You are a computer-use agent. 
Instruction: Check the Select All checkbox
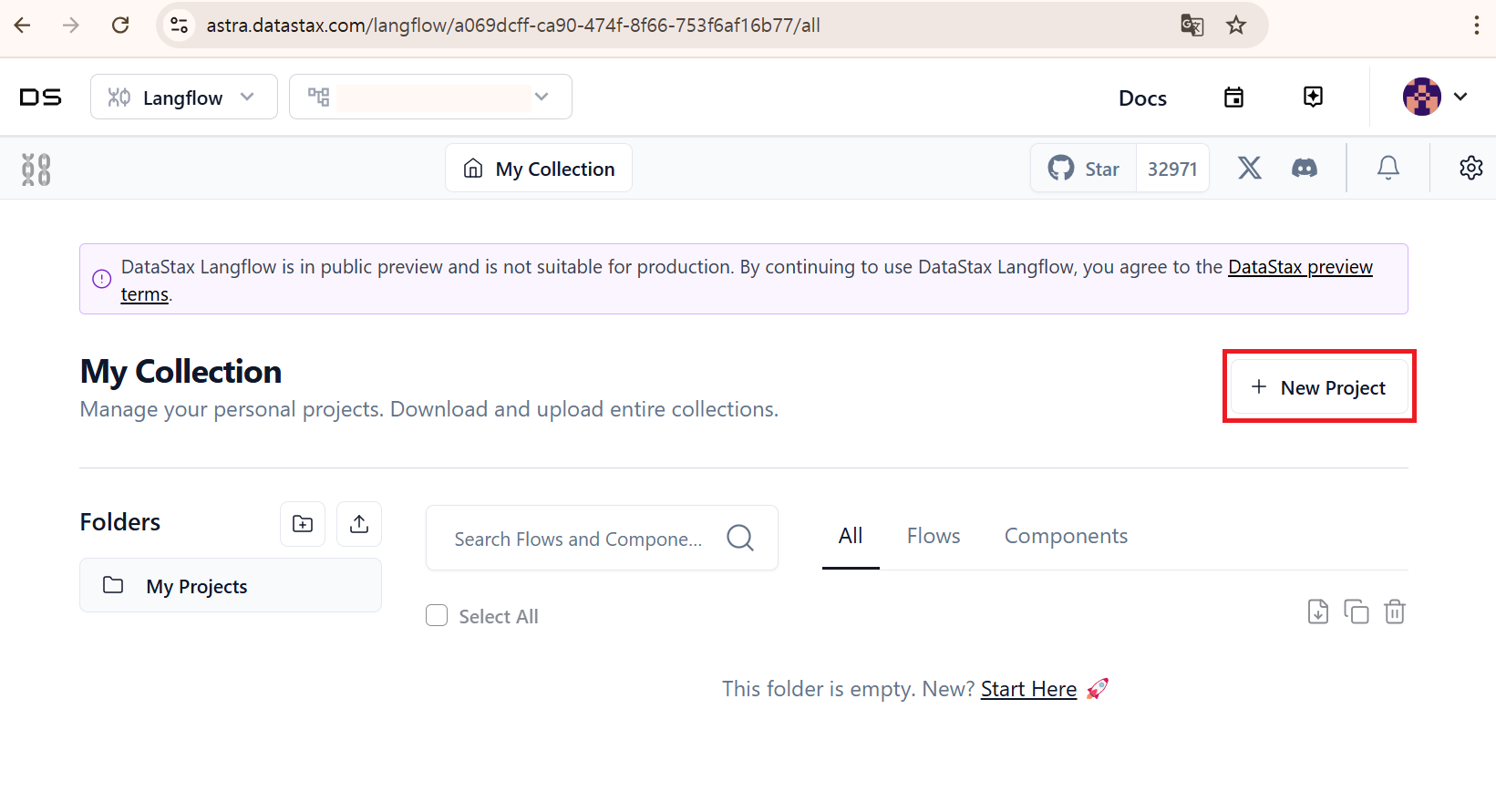tap(437, 616)
